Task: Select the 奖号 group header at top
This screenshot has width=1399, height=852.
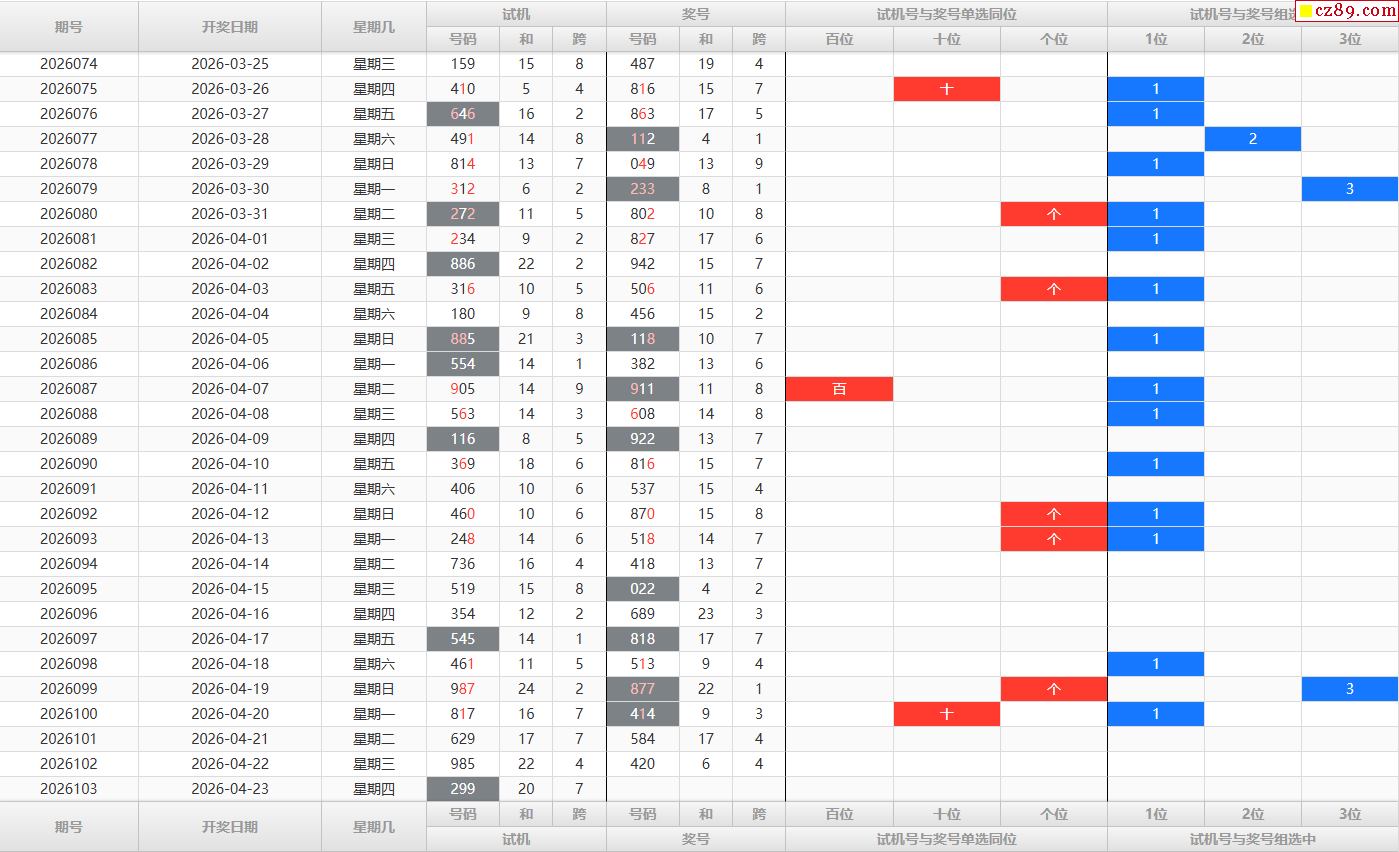Action: 696,14
